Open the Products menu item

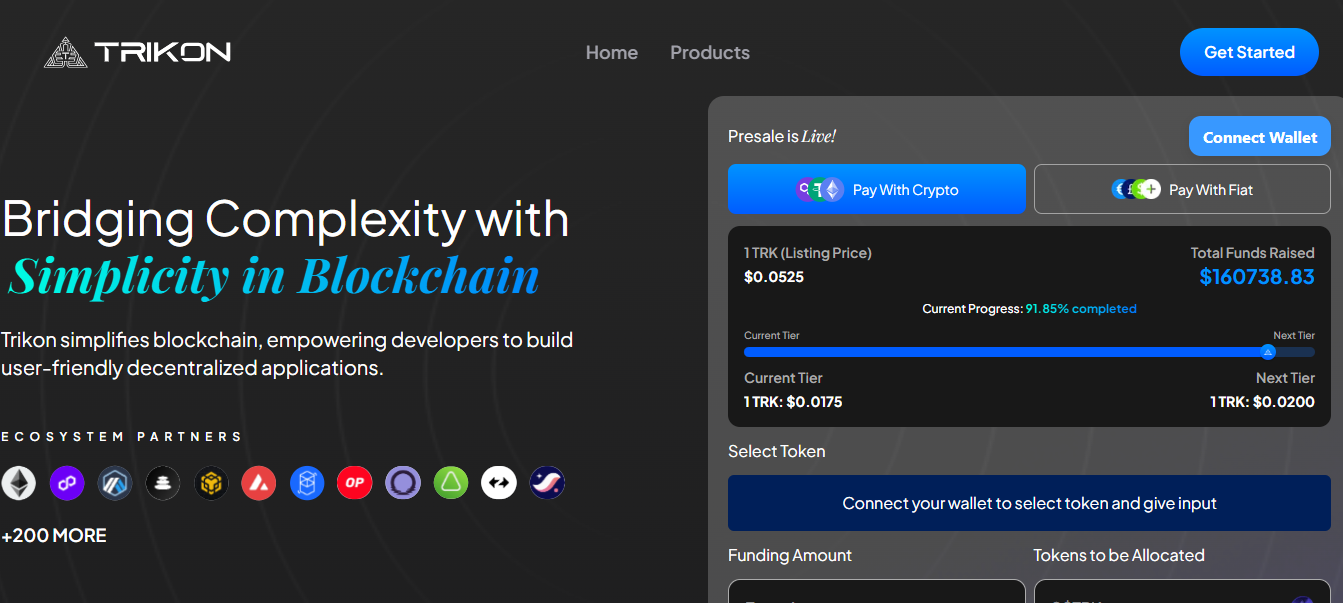709,52
